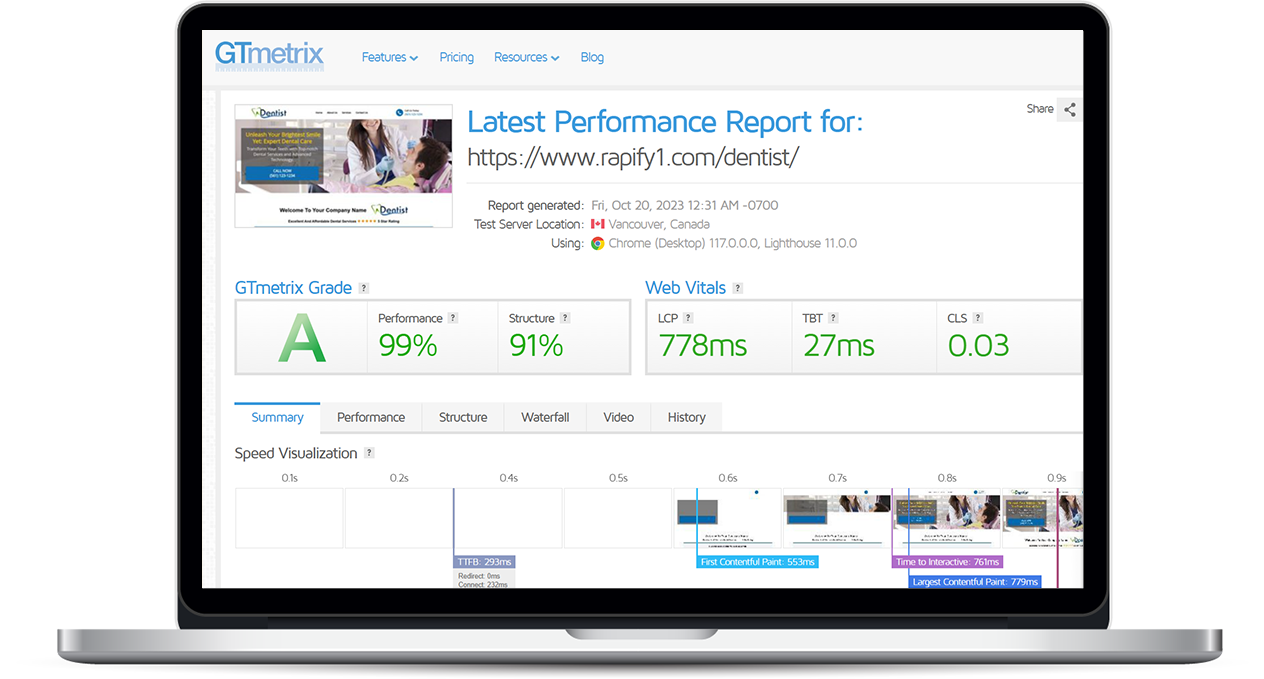Click the GTmetrix logo
Screen dimensions: 1264x679
(269, 57)
